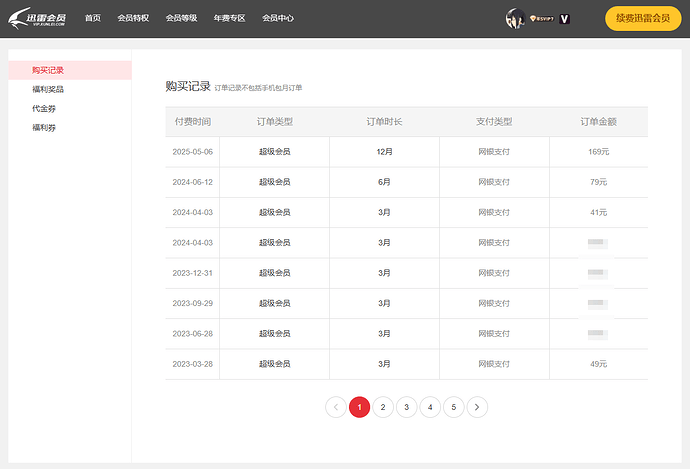
Task: Click 超级会员 in the 2023-09-29 row
Action: pos(275,304)
